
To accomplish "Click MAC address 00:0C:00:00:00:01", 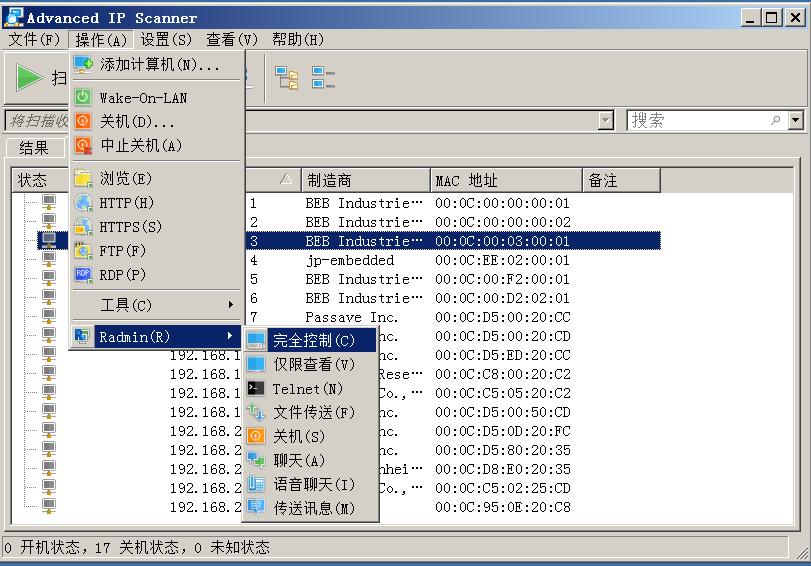I will 502,203.
